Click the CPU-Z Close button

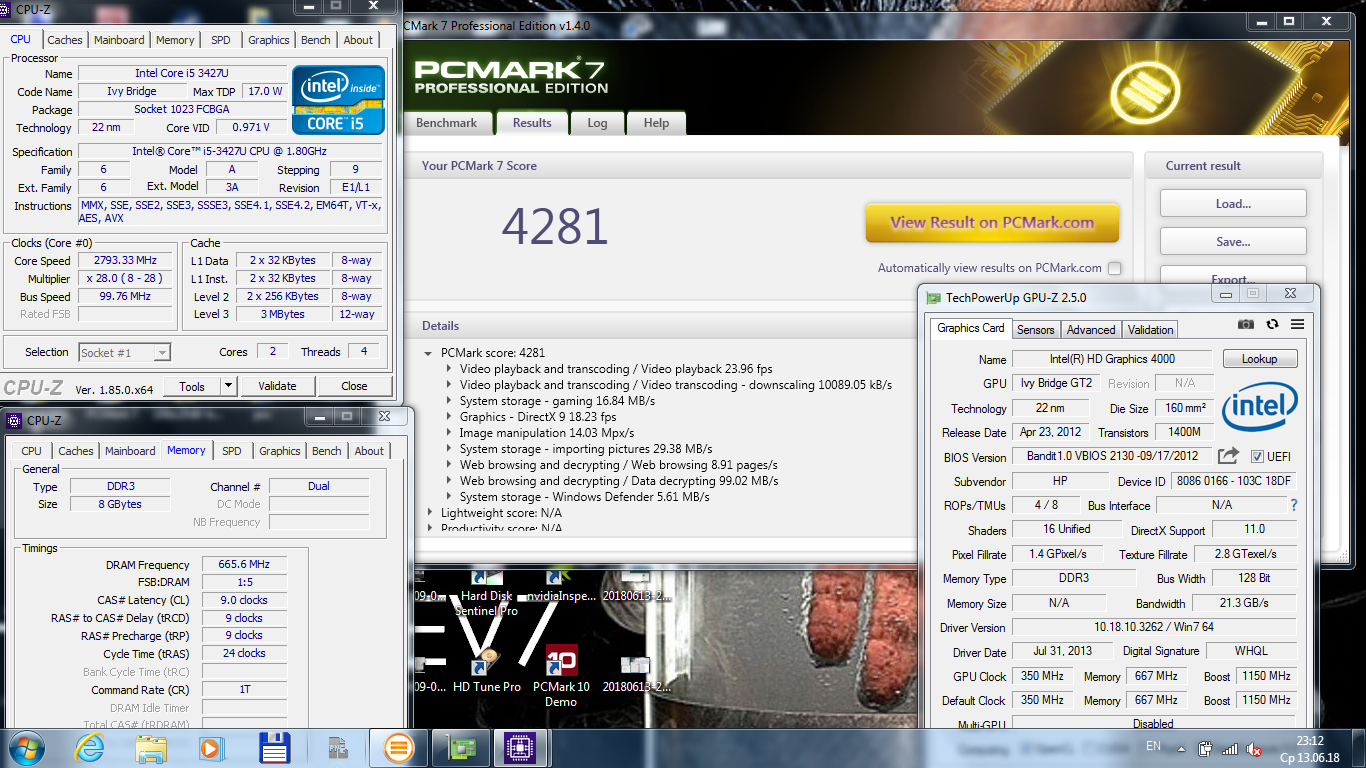point(354,386)
